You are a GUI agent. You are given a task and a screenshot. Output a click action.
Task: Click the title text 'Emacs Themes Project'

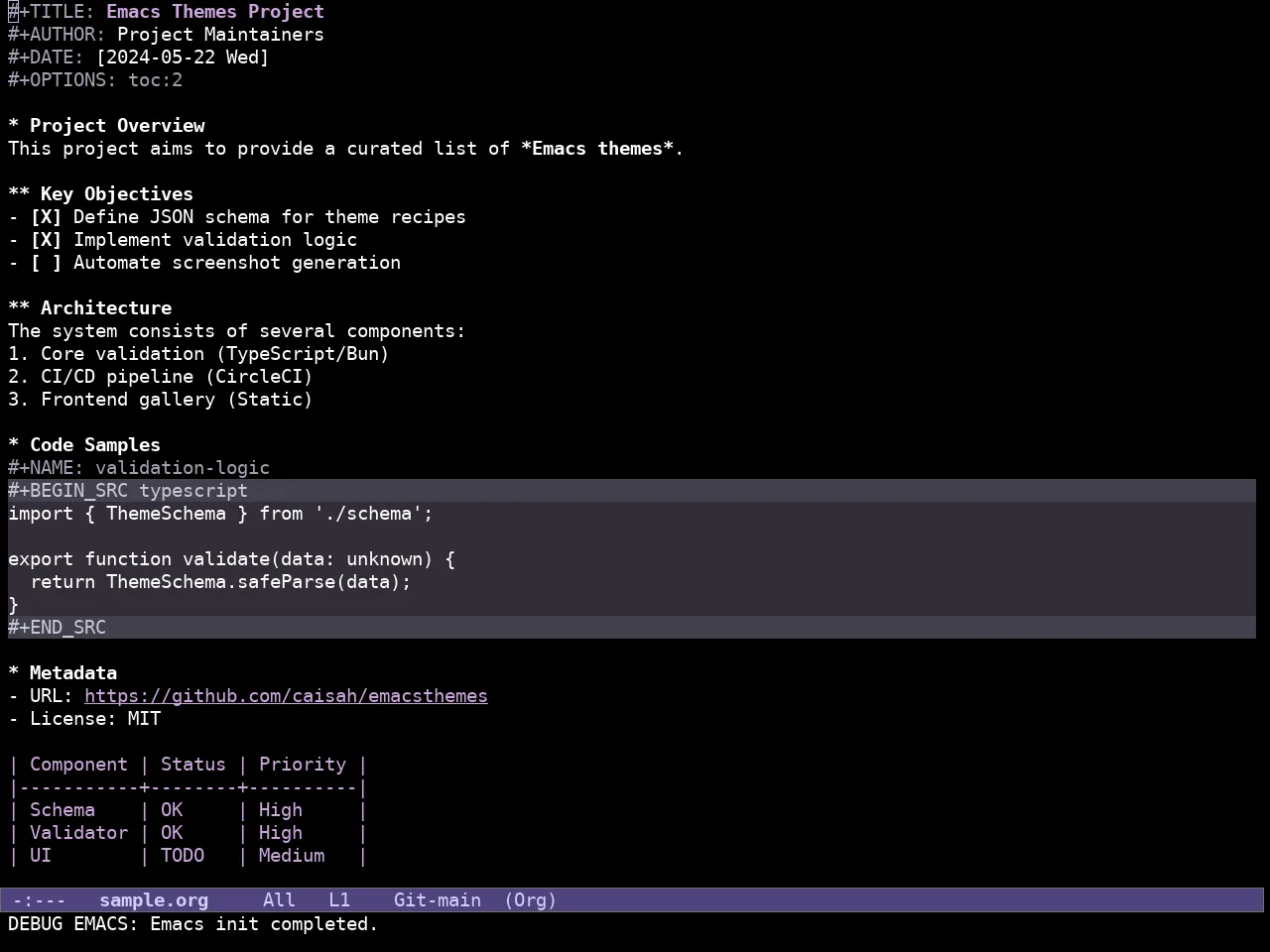215,12
